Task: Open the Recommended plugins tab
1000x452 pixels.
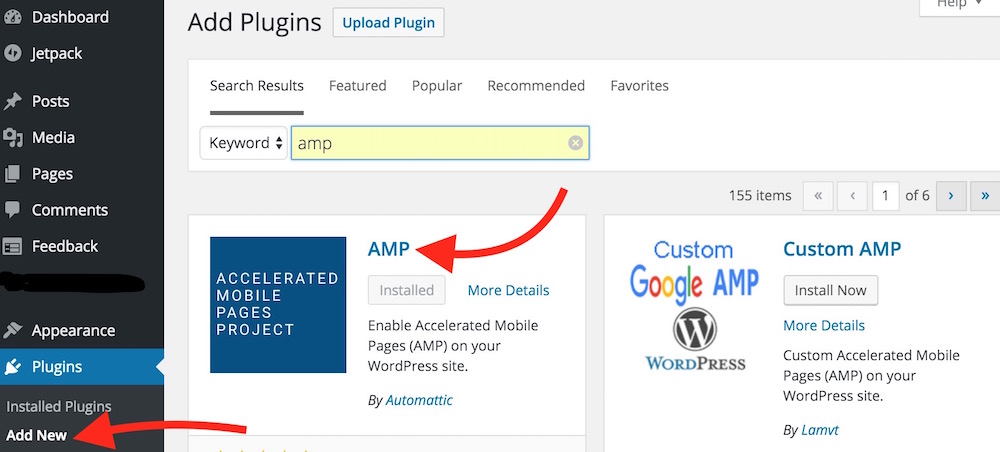Action: [x=536, y=86]
